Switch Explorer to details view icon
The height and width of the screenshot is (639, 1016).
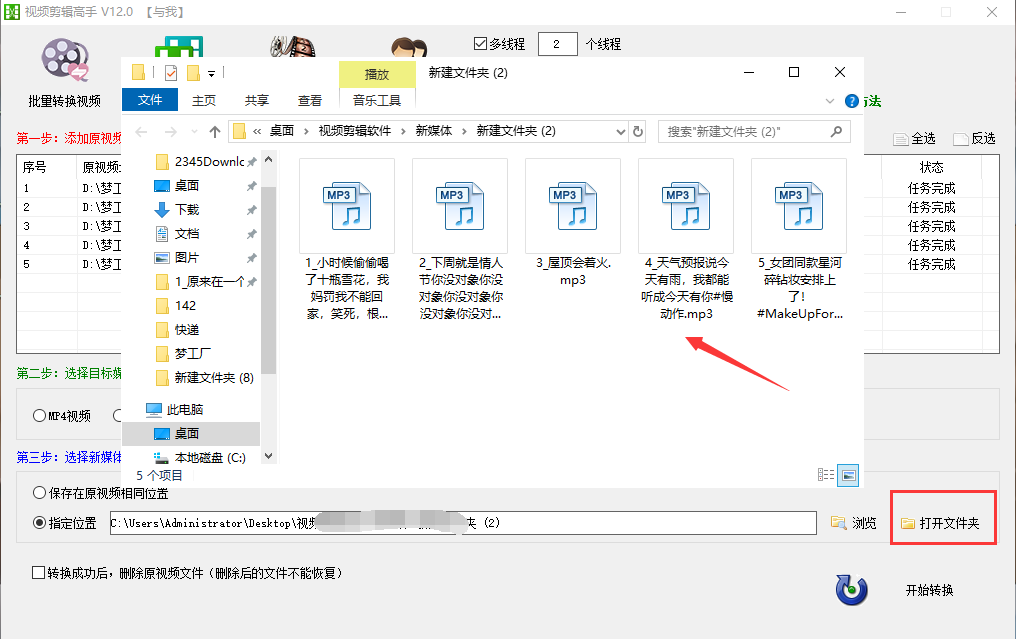tap(826, 475)
